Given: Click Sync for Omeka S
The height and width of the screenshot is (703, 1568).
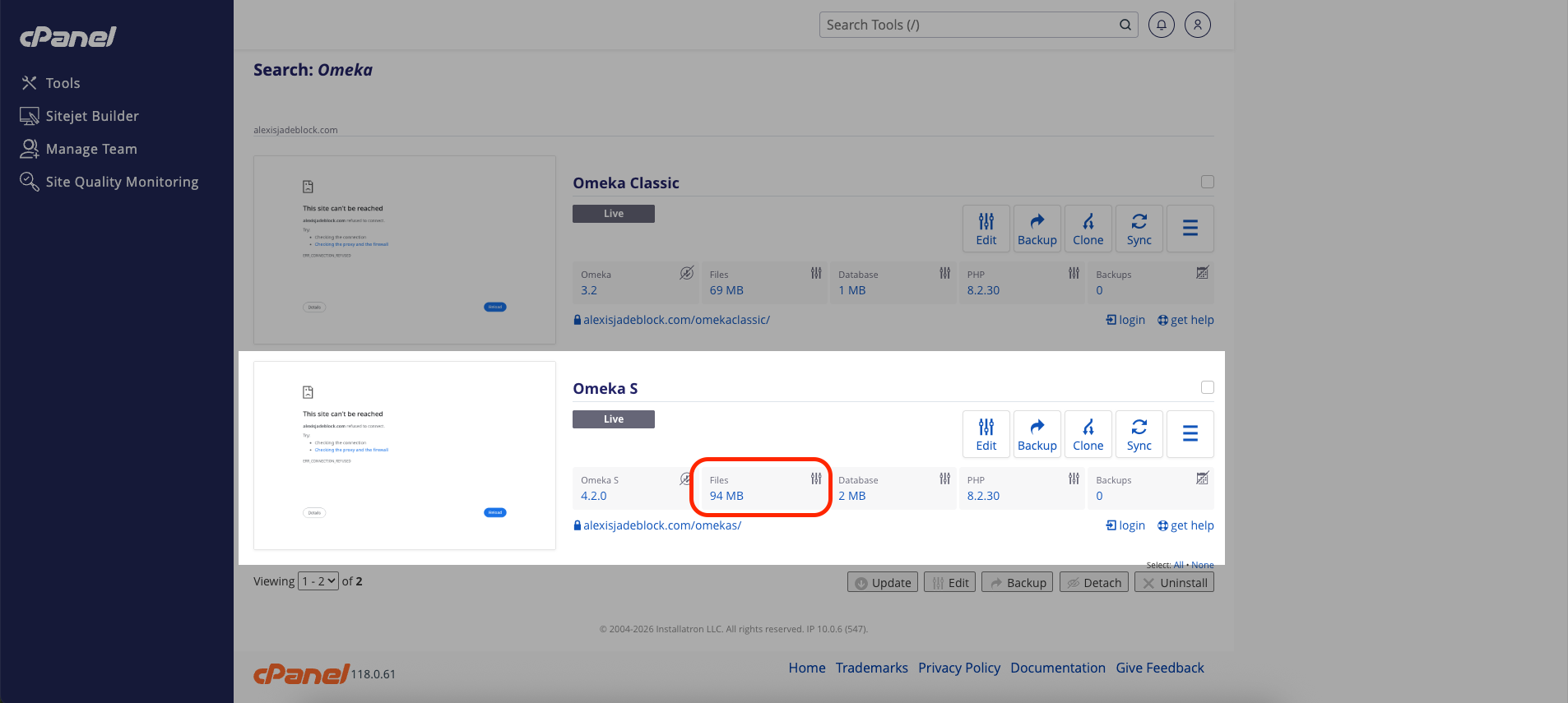Looking at the screenshot, I should pos(1139,434).
